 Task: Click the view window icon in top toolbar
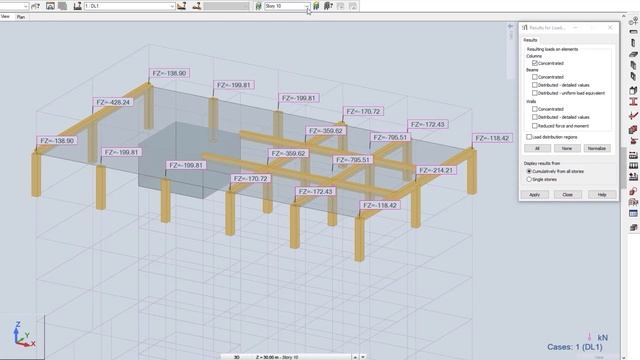click(50, 6)
